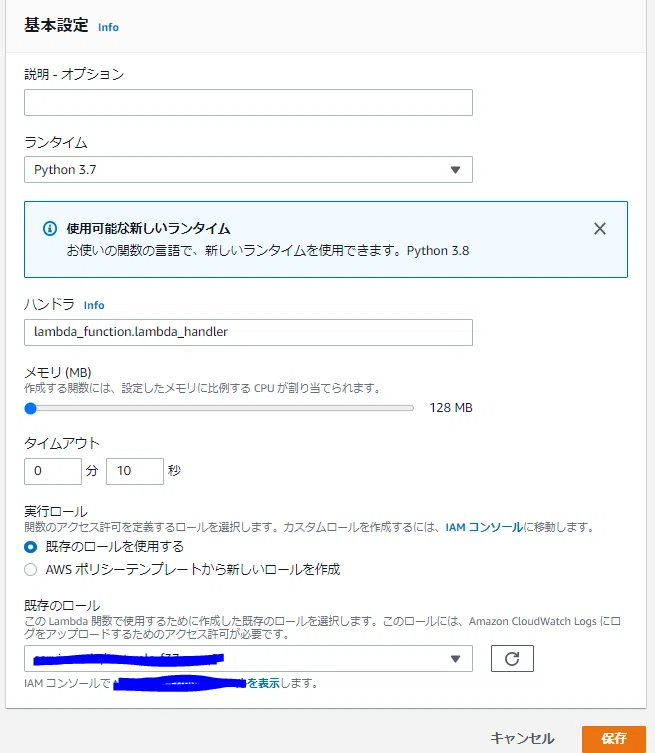Refresh the existing roles list

[512, 658]
